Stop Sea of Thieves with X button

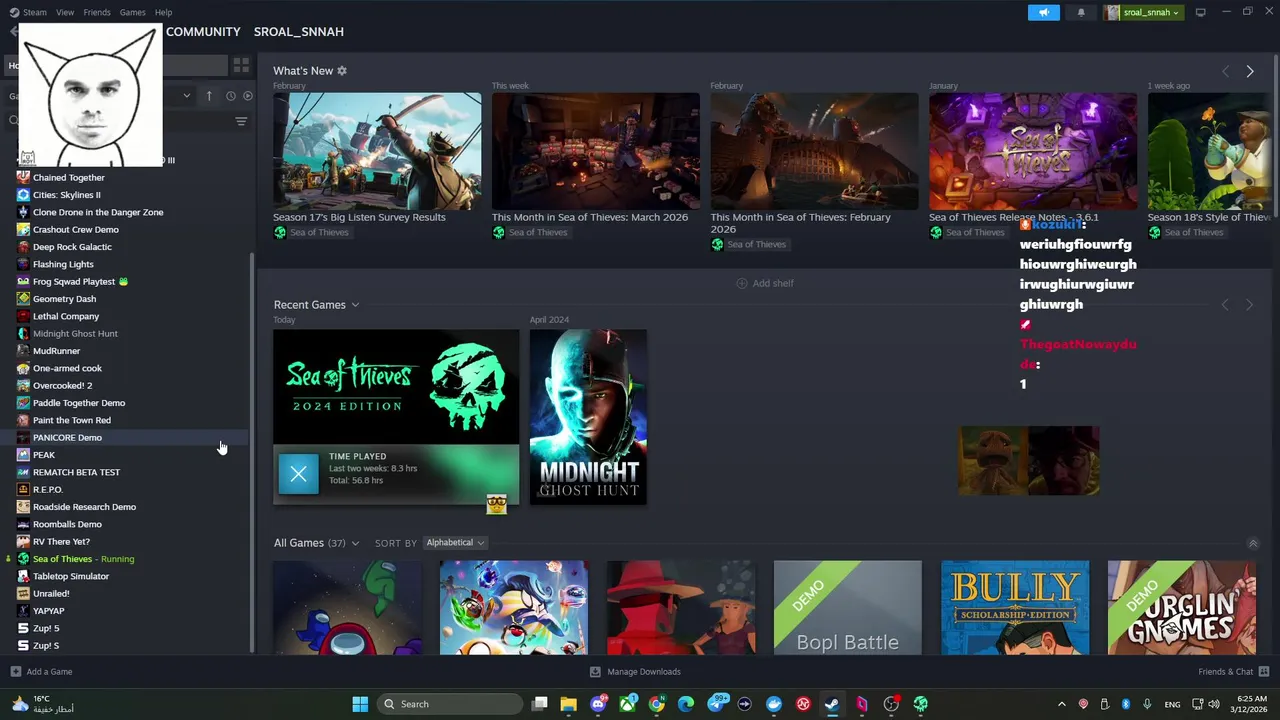point(298,474)
